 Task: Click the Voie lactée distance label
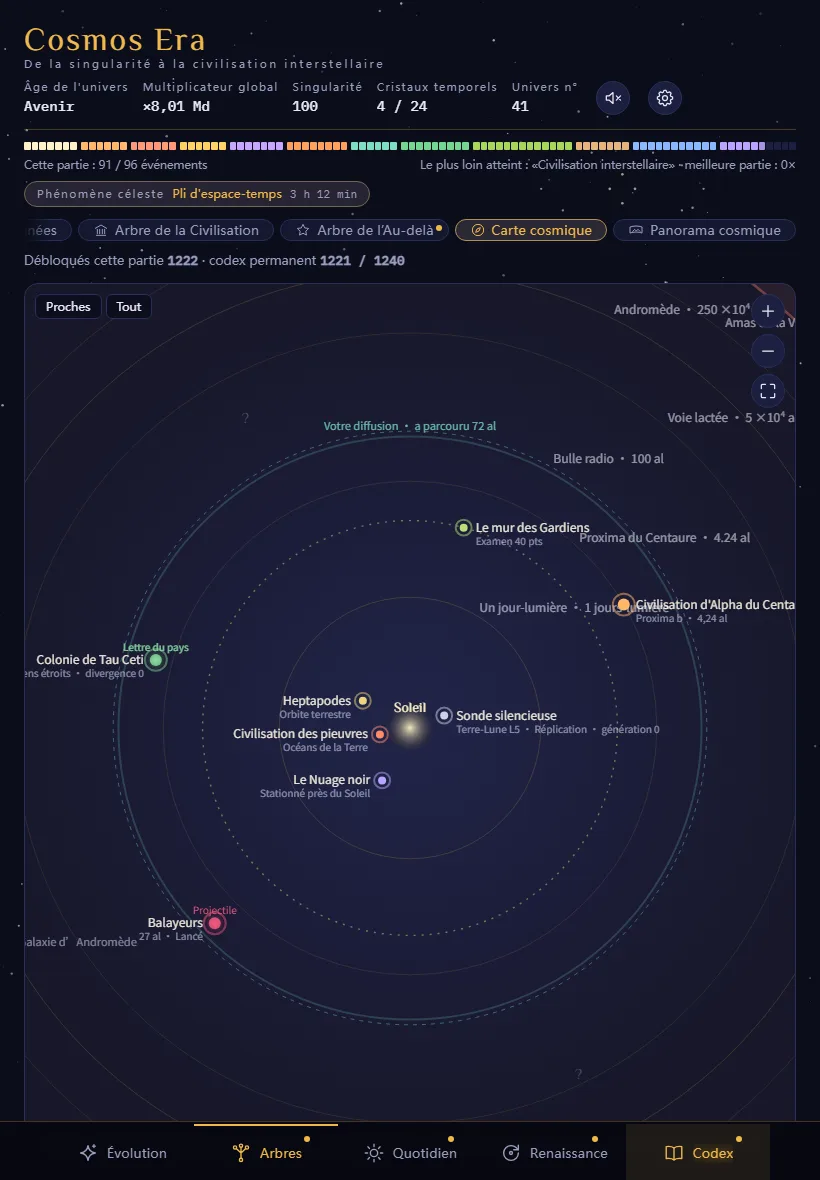(730, 418)
